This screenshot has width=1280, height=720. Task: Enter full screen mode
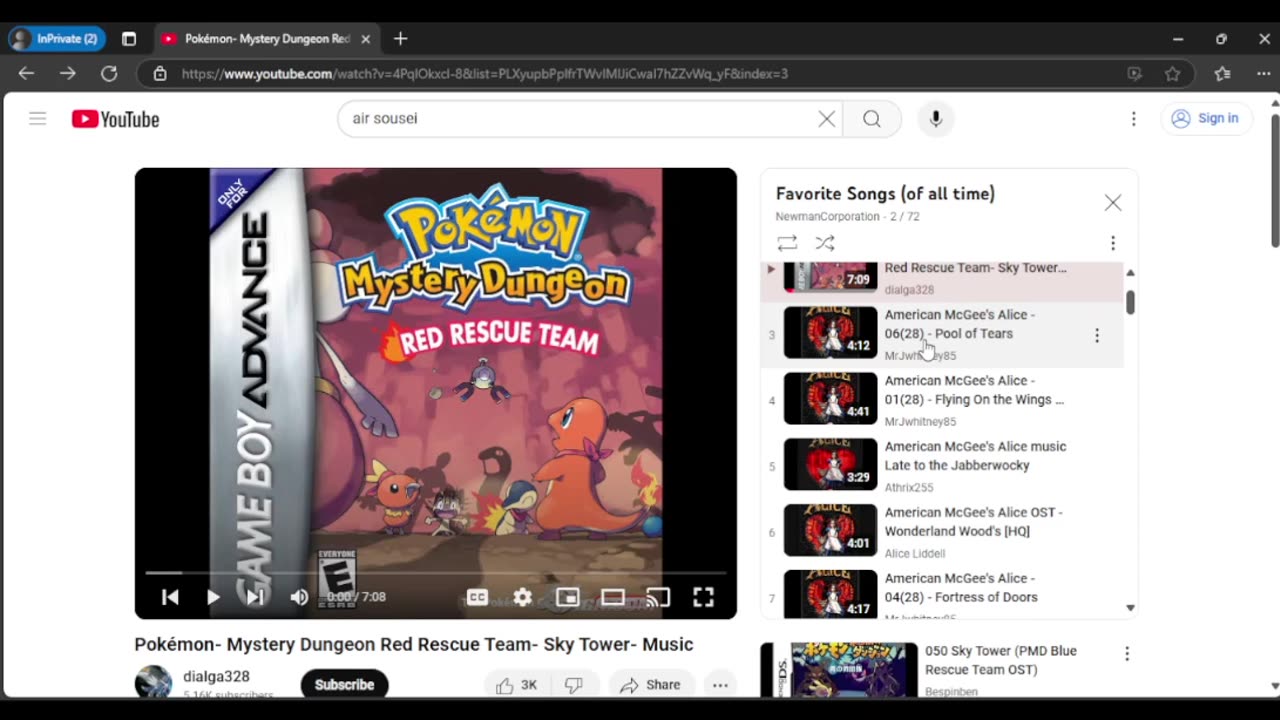(x=703, y=597)
